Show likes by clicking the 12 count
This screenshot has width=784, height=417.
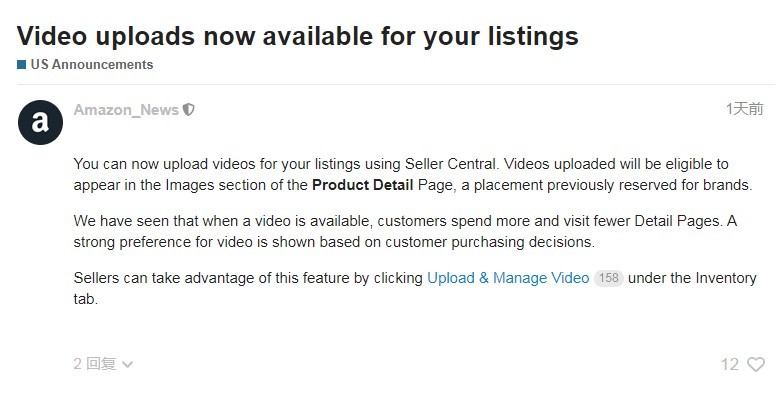click(x=730, y=365)
